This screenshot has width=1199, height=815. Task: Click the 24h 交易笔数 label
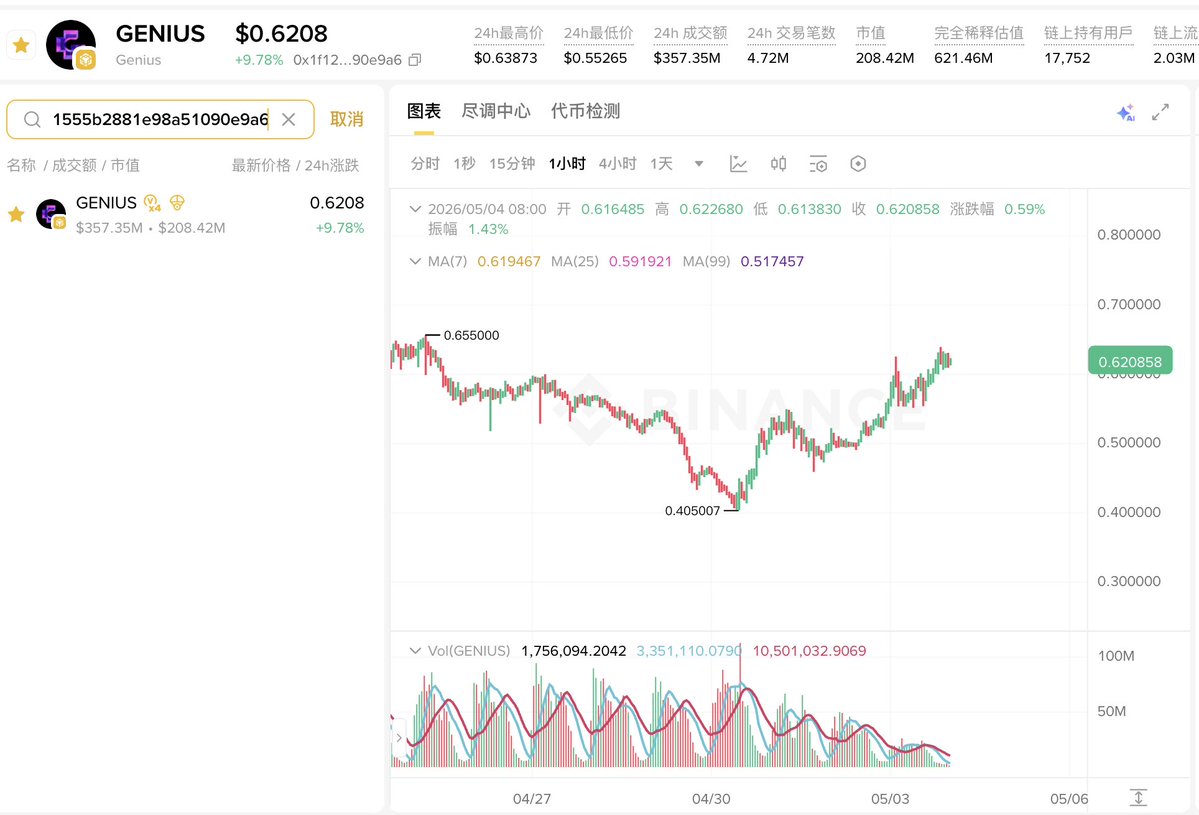click(x=791, y=33)
